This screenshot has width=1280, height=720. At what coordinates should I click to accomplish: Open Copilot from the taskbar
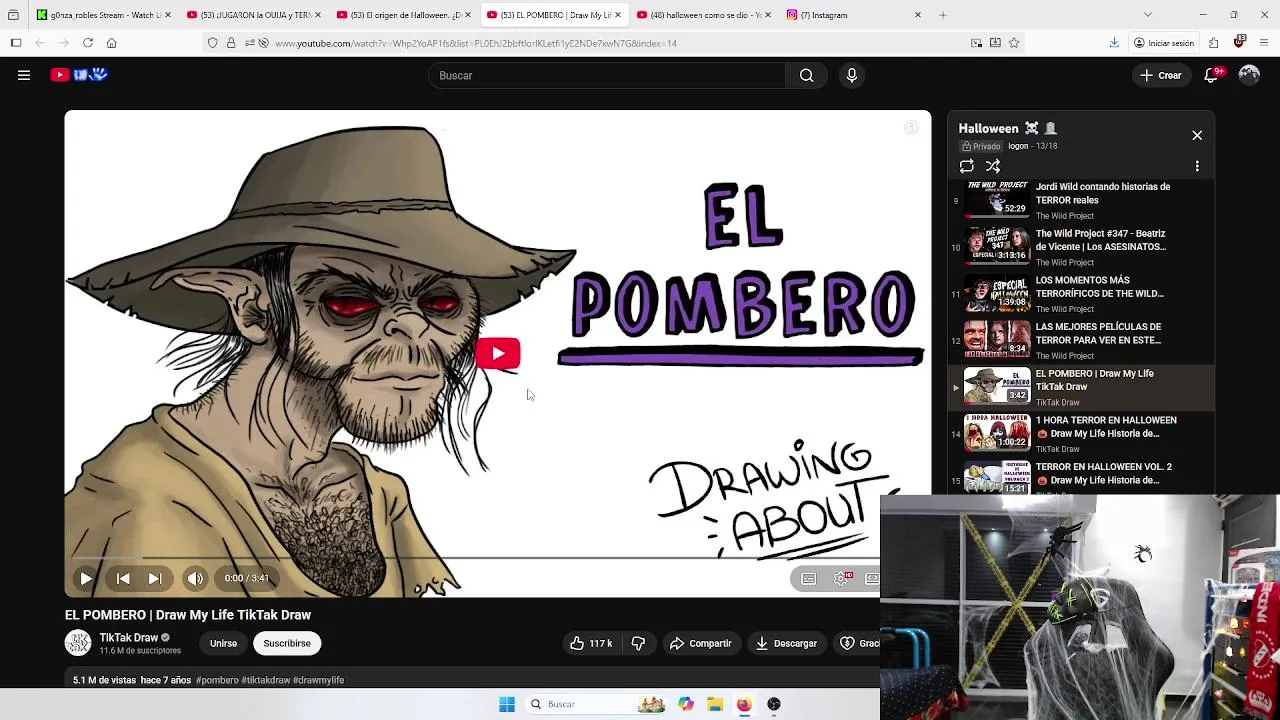pyautogui.click(x=686, y=704)
